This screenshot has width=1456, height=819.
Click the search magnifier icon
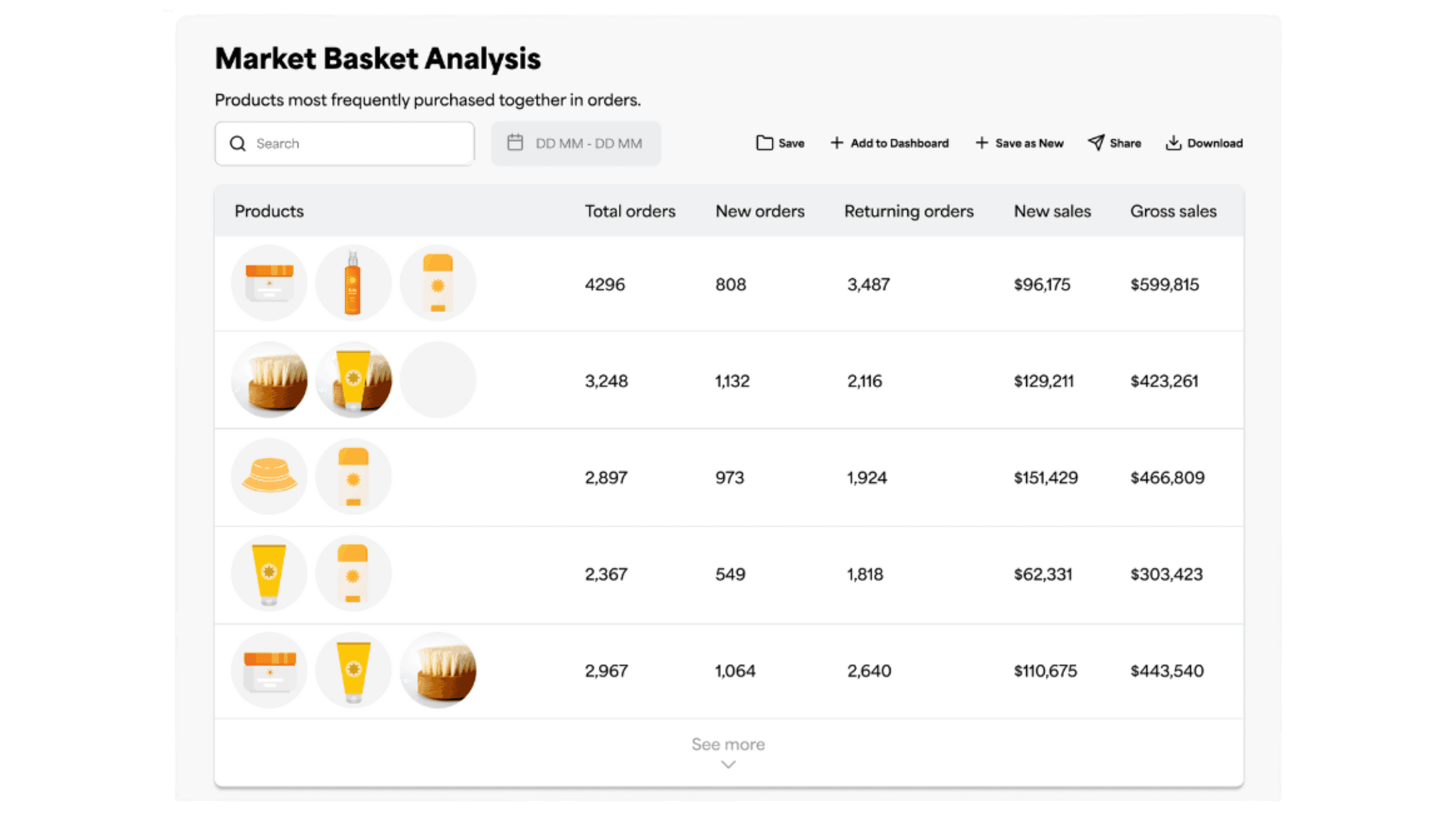238,144
